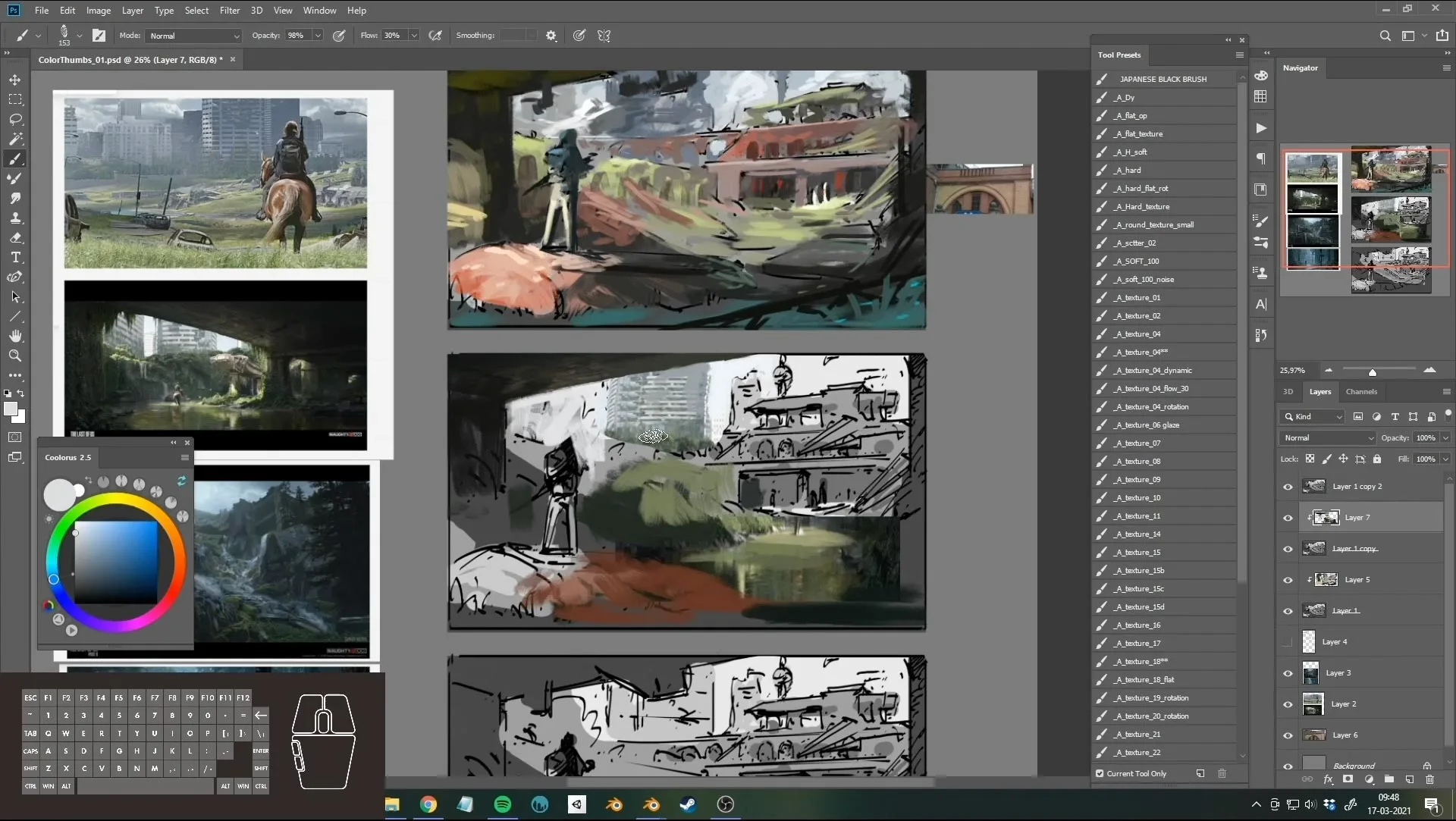Select the Path Selection tool

tap(15, 296)
